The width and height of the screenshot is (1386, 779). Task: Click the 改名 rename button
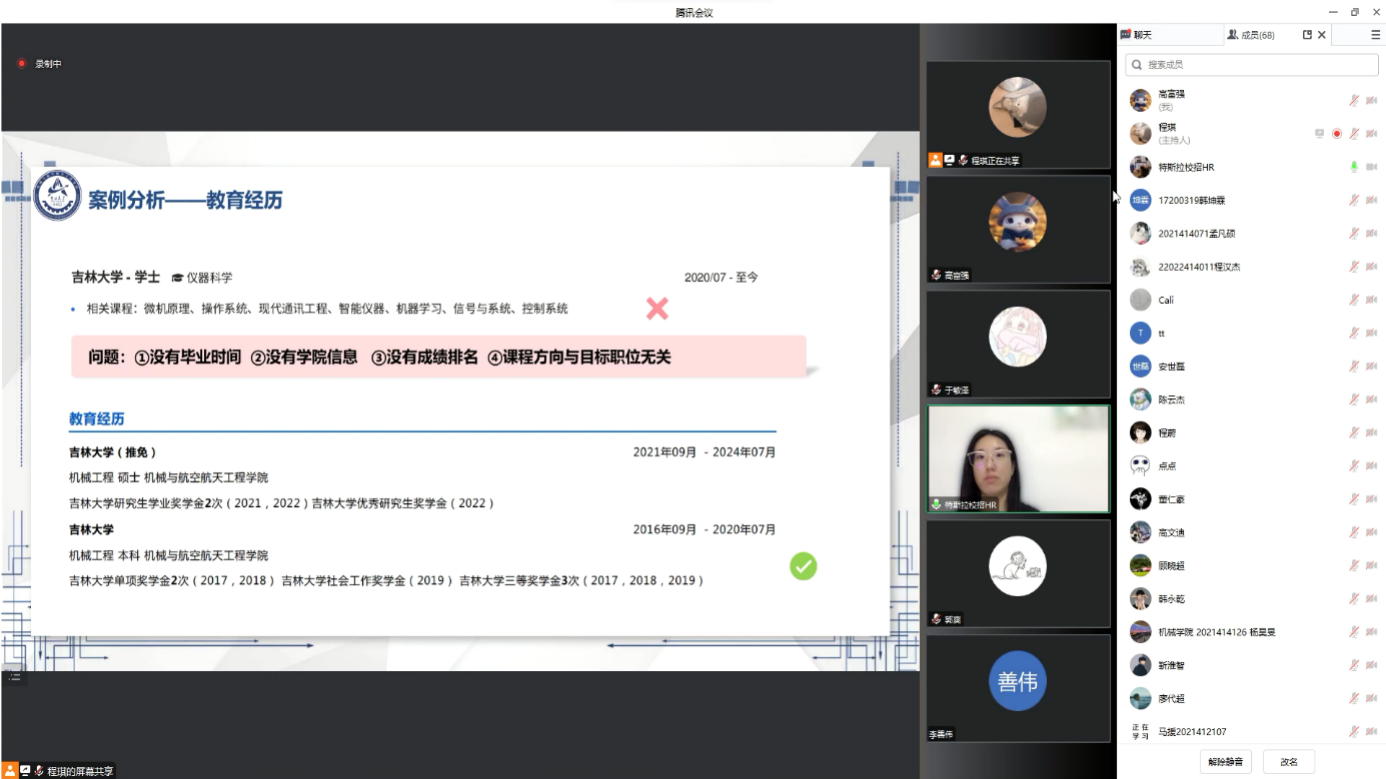tap(1289, 762)
